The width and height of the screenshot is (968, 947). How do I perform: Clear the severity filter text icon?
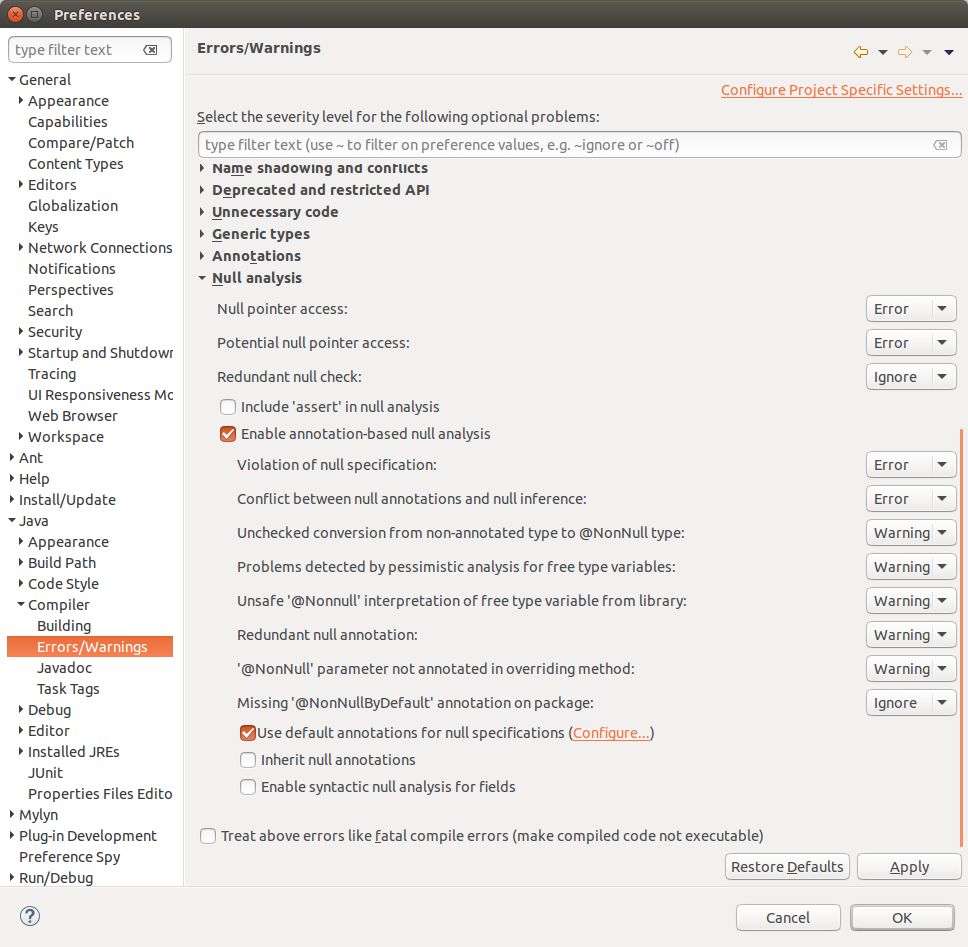click(x=940, y=145)
